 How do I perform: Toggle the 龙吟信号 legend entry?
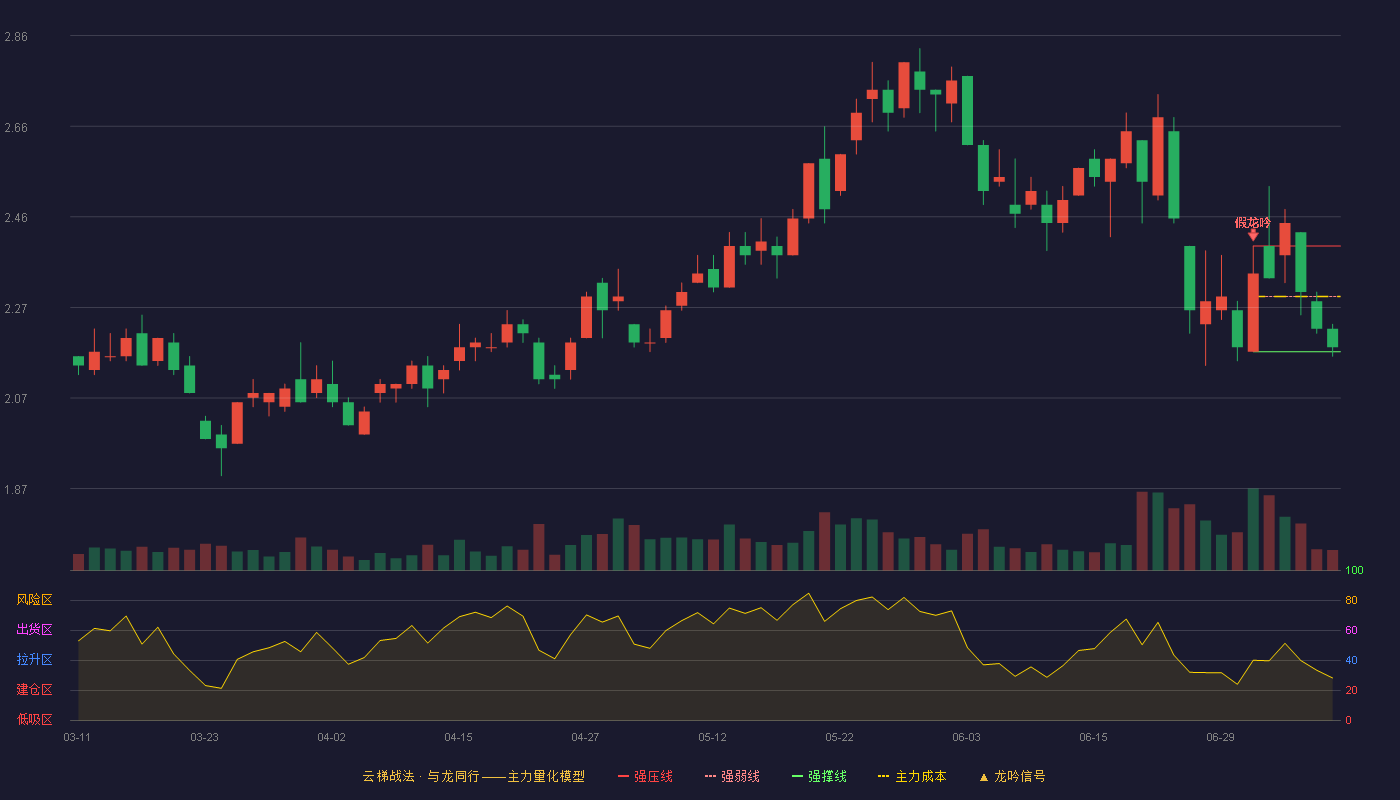pyautogui.click(x=1011, y=776)
